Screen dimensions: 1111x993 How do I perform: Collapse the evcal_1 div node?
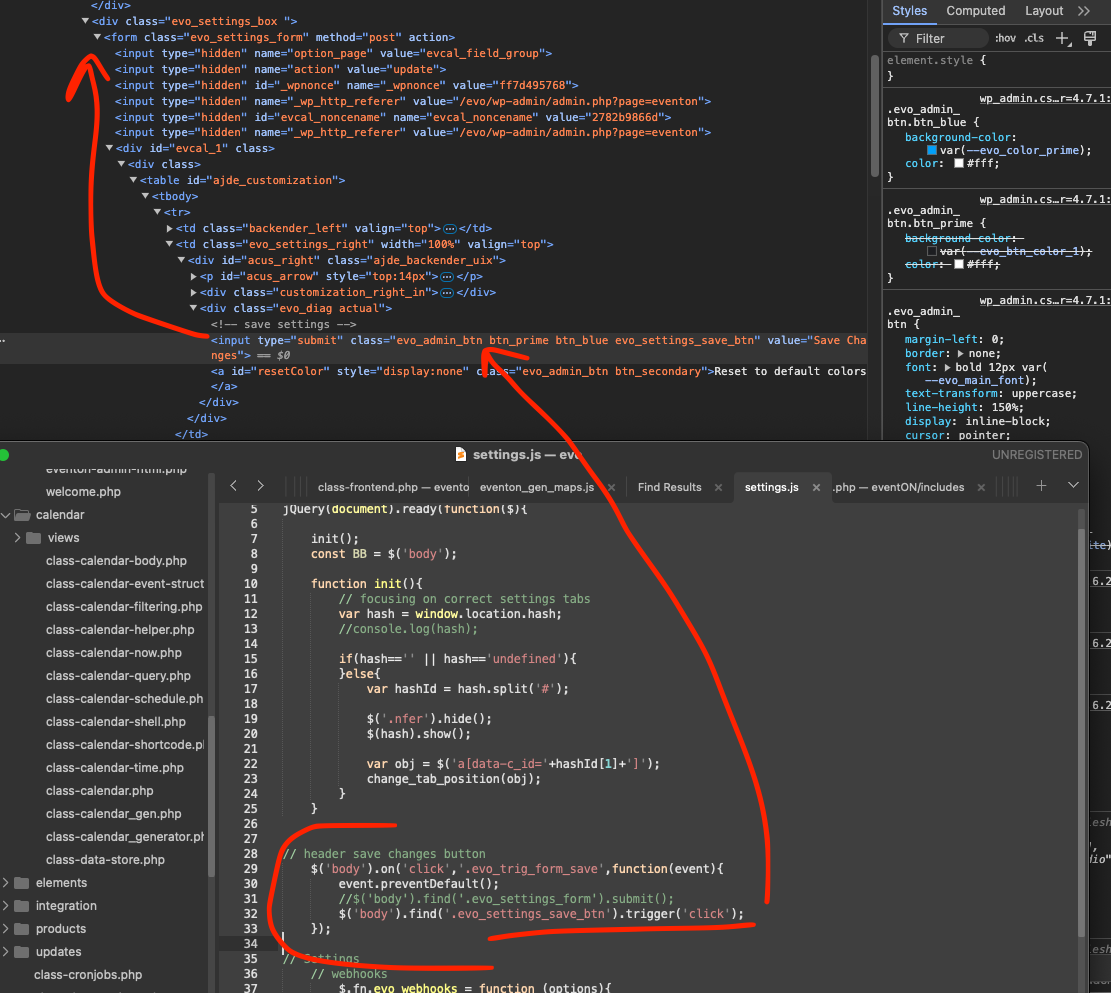click(110, 148)
